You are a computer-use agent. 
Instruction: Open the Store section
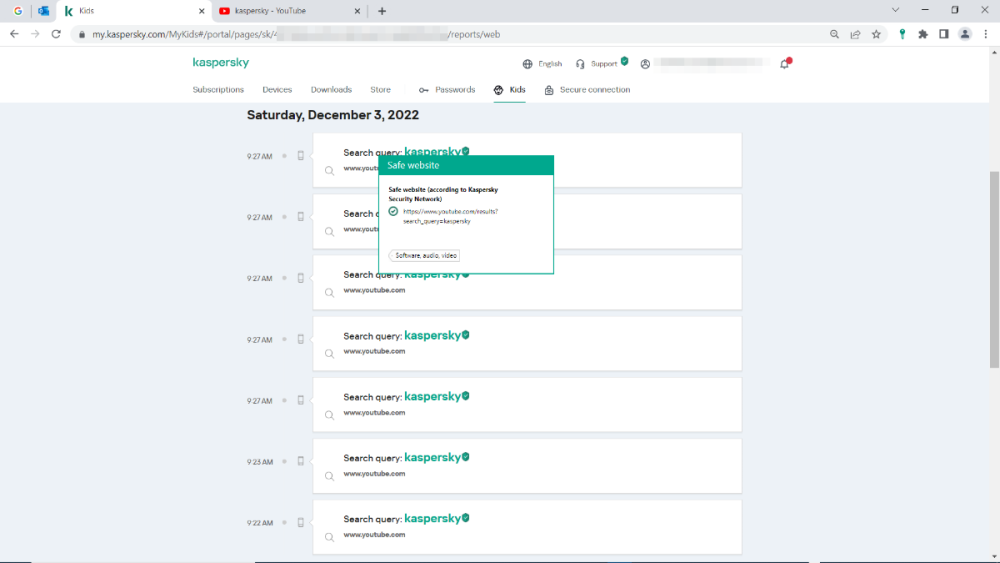(x=380, y=90)
